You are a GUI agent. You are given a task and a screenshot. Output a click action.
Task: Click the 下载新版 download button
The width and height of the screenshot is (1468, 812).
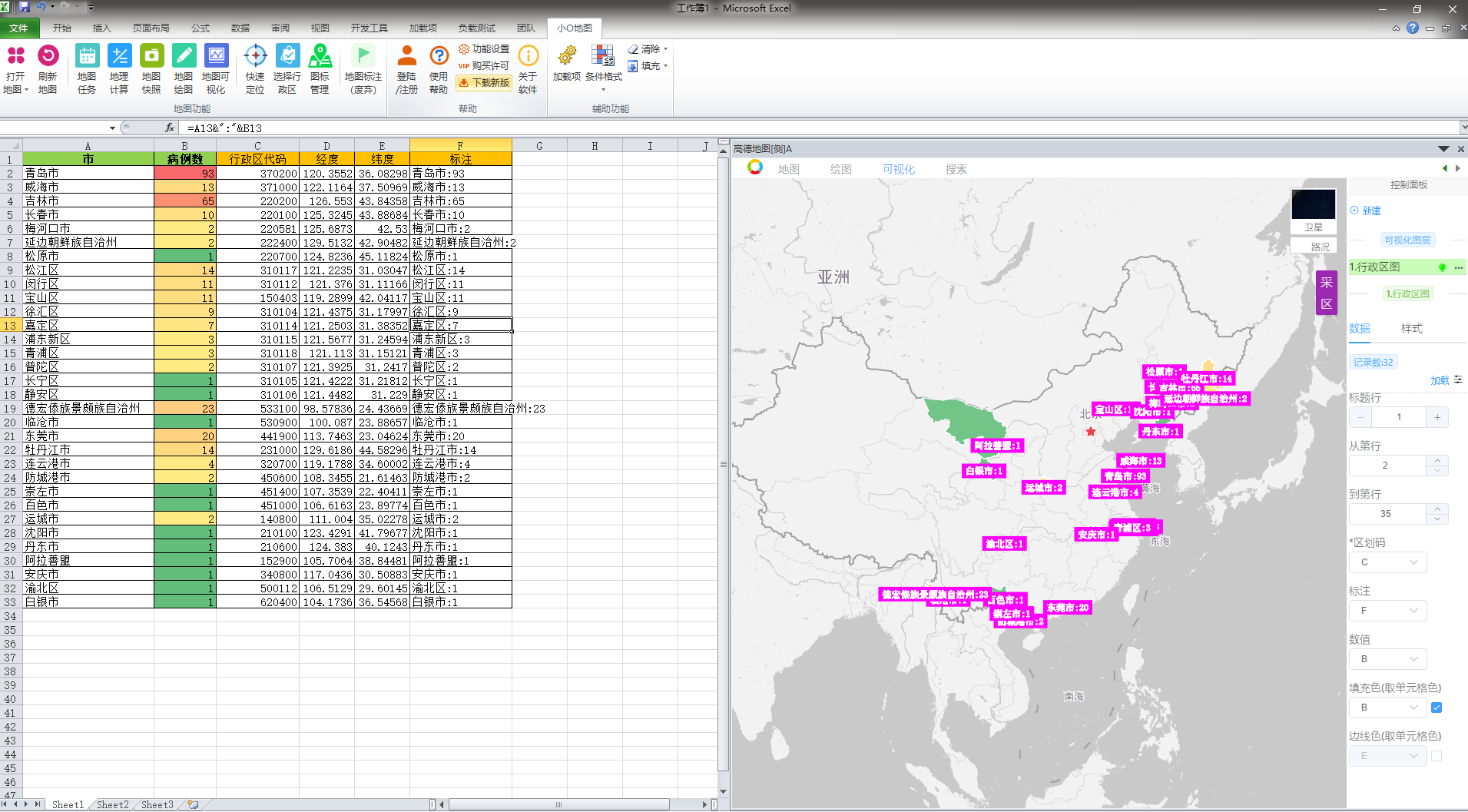(485, 83)
